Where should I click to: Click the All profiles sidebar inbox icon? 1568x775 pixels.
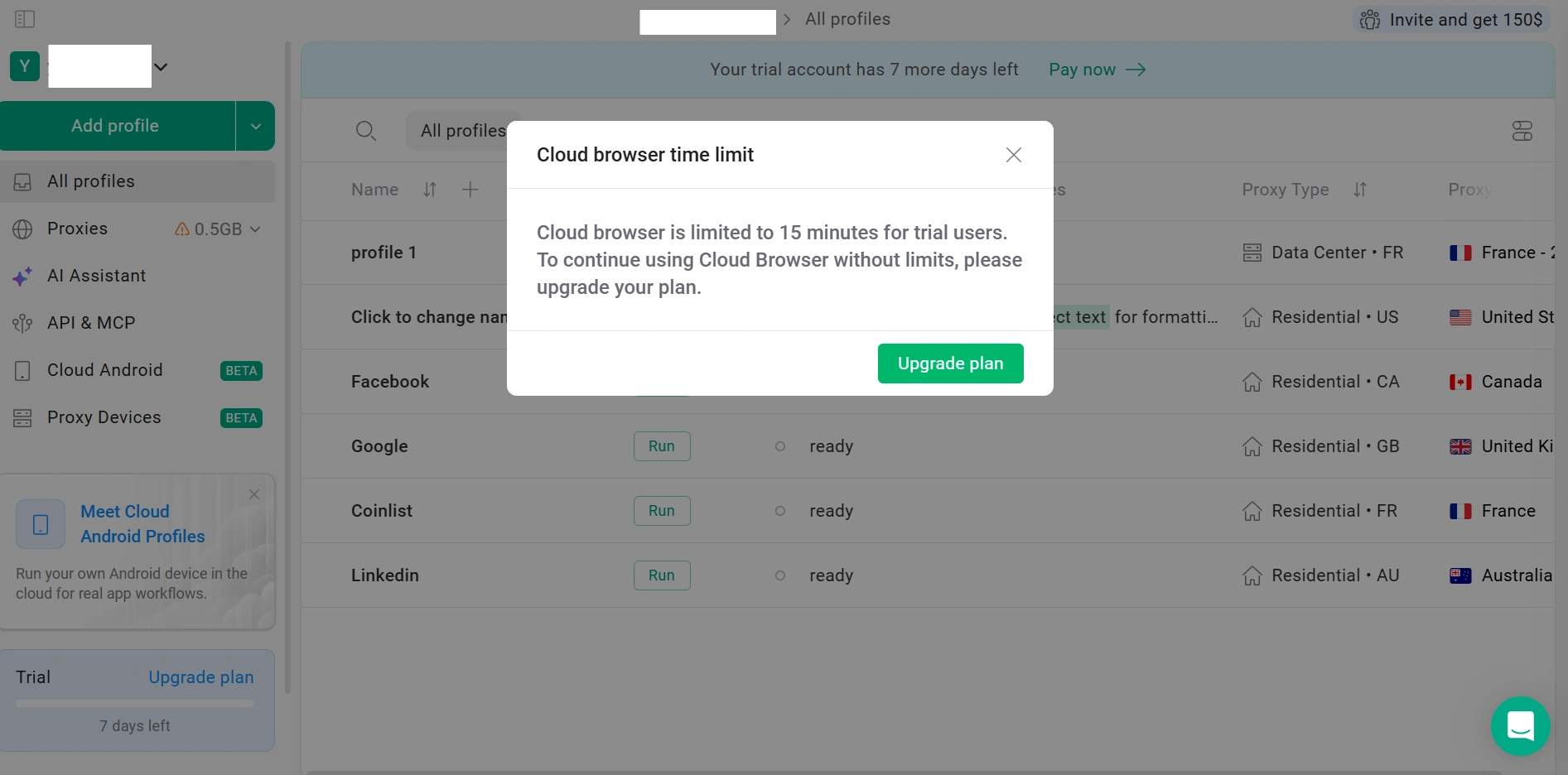point(22,182)
